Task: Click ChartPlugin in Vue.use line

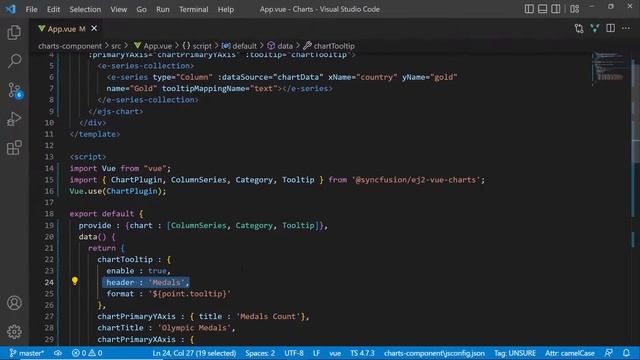Action: pyautogui.click(x=132, y=191)
